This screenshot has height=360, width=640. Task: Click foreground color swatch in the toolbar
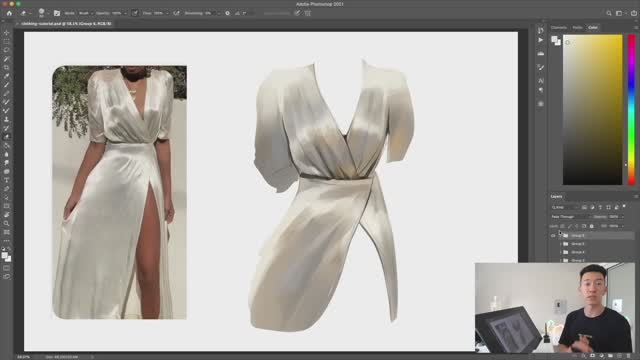tap(4, 256)
